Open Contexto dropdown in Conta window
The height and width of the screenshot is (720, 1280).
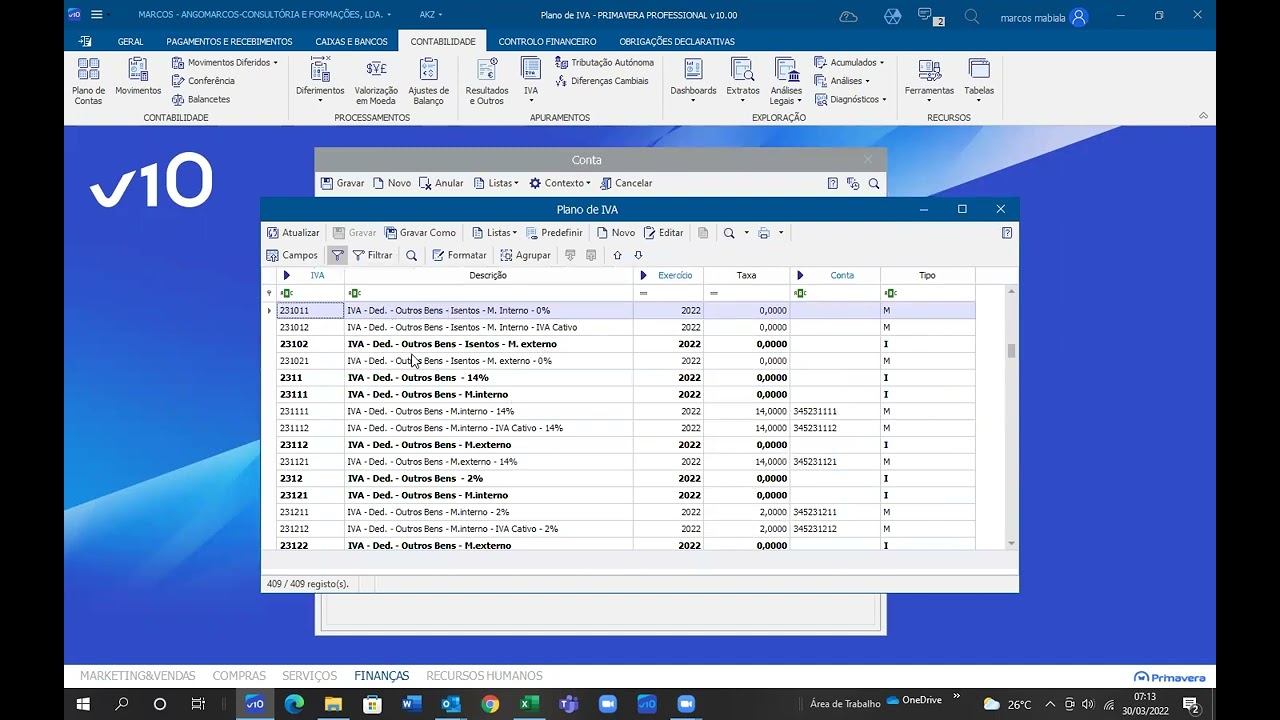click(x=560, y=183)
